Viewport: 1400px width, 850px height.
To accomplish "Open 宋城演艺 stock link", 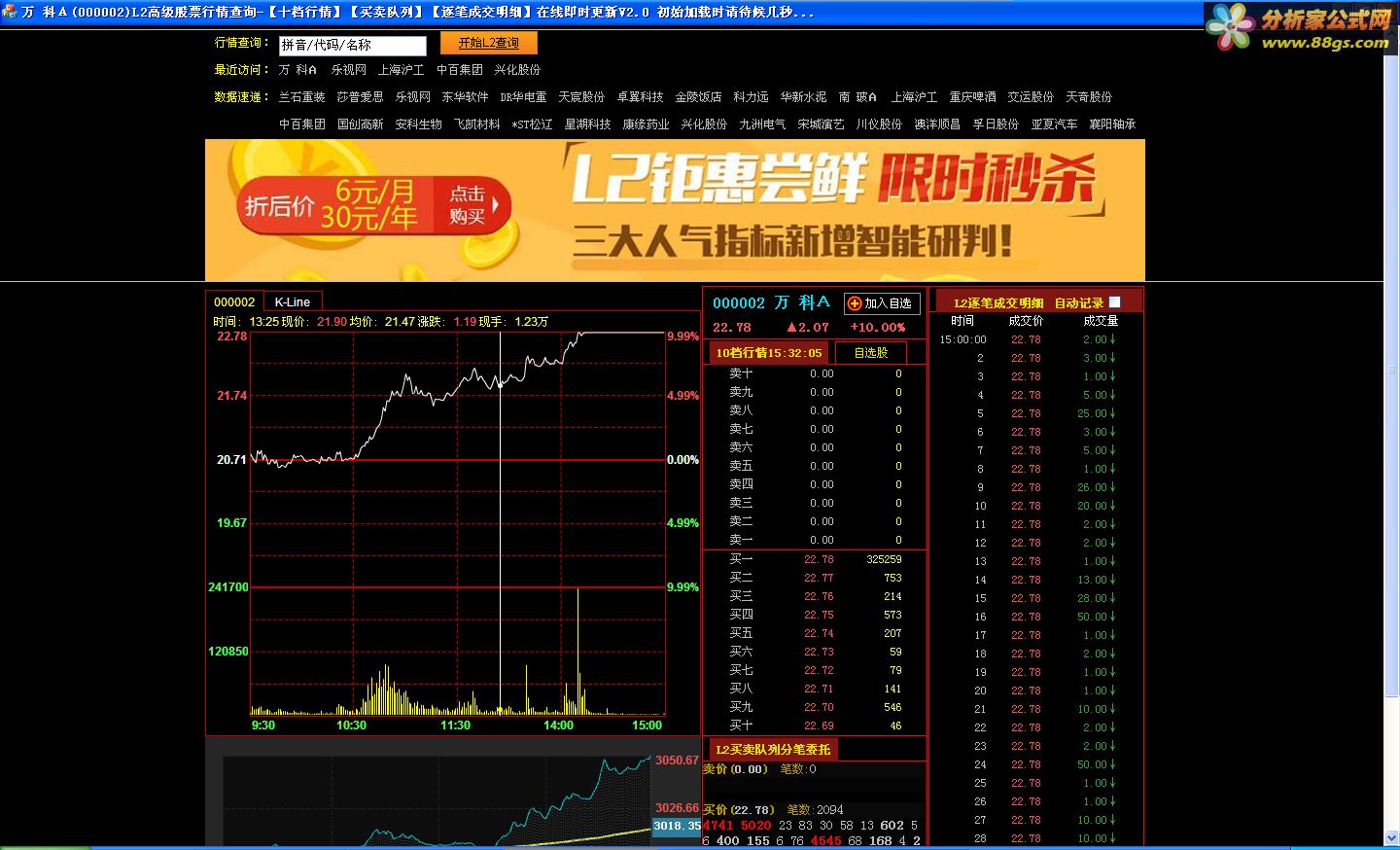I will coord(821,124).
